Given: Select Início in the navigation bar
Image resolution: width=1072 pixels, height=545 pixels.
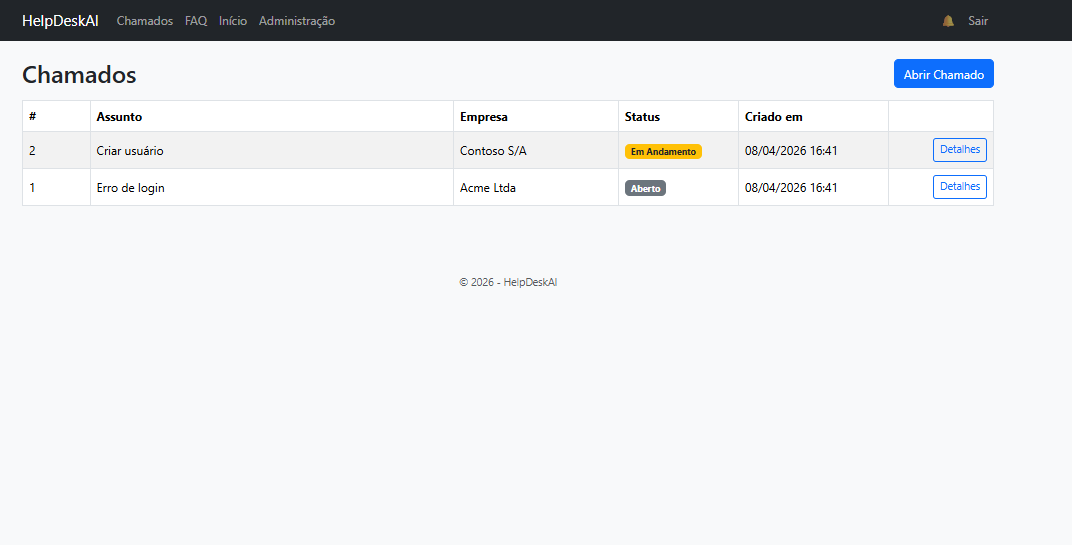Looking at the screenshot, I should (233, 21).
